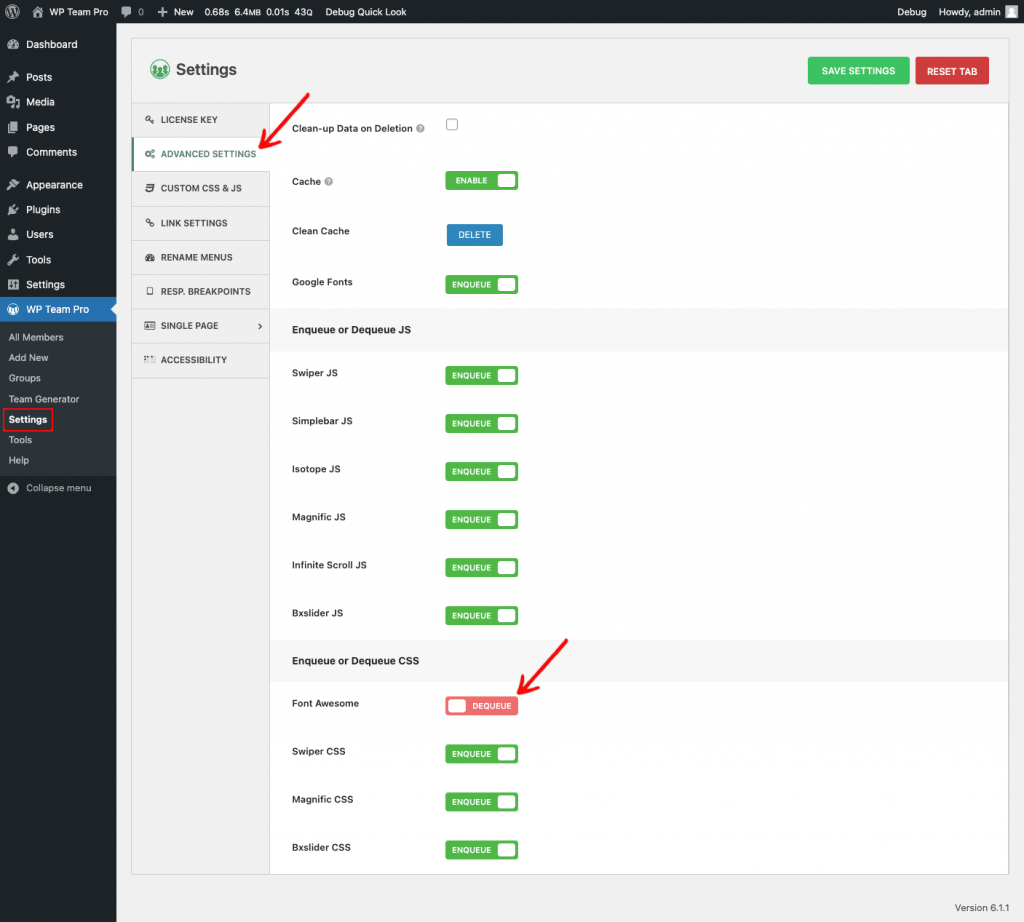
Task: Toggle the Simplebar JS switch
Action: (x=481, y=424)
